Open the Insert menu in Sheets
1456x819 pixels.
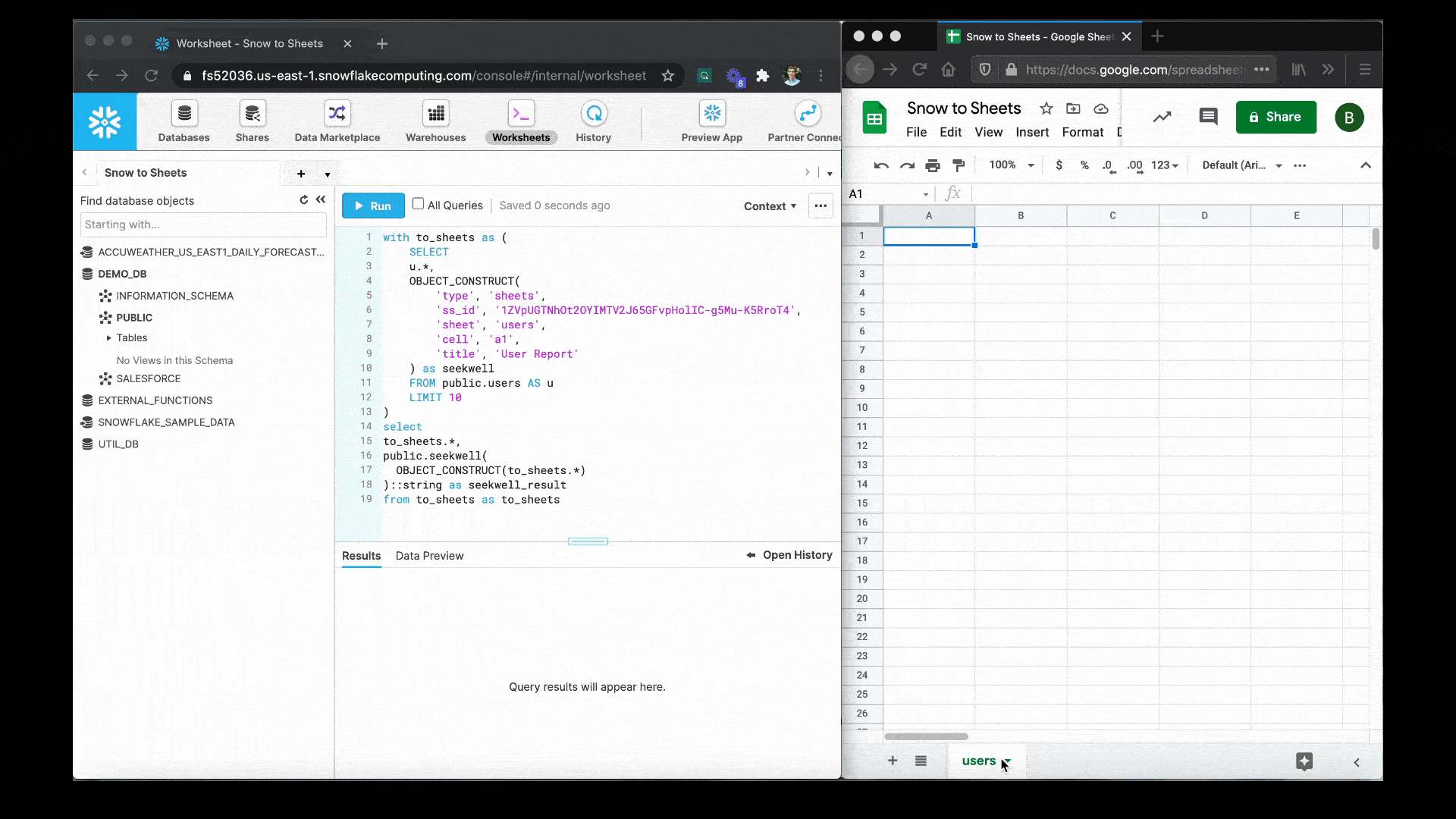tap(1033, 132)
